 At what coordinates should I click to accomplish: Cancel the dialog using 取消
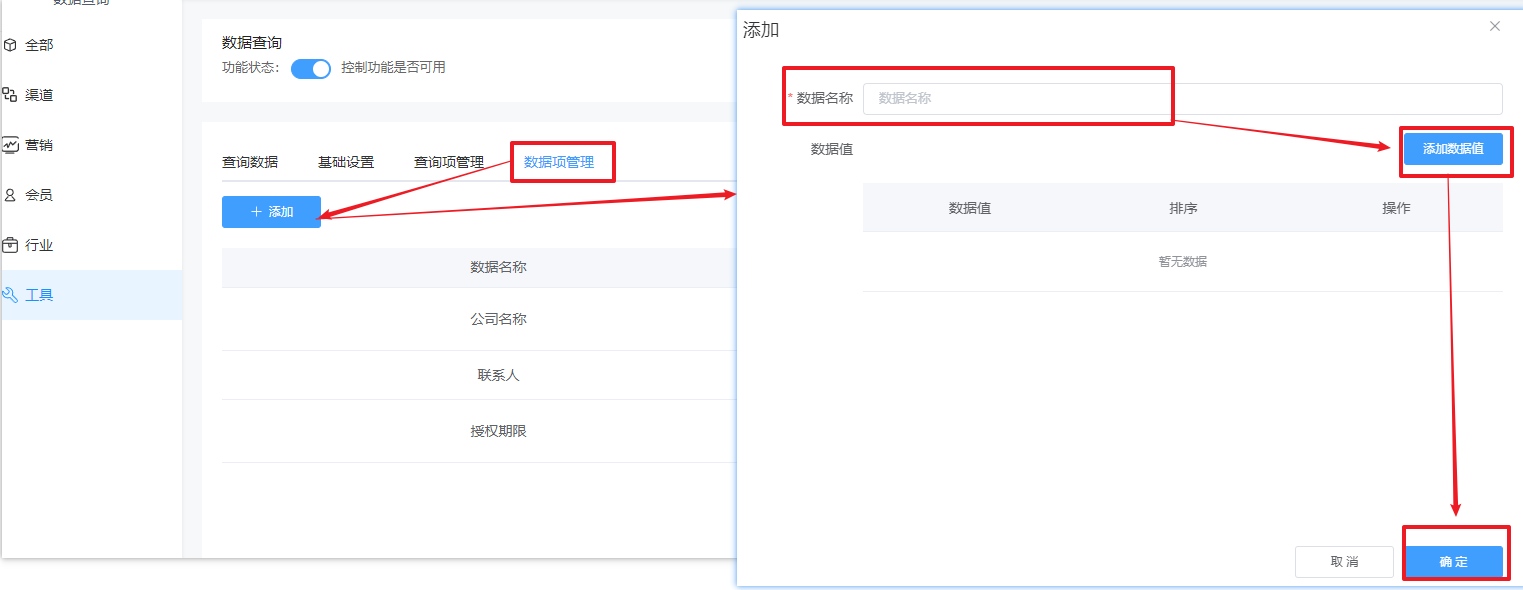pyautogui.click(x=1344, y=561)
